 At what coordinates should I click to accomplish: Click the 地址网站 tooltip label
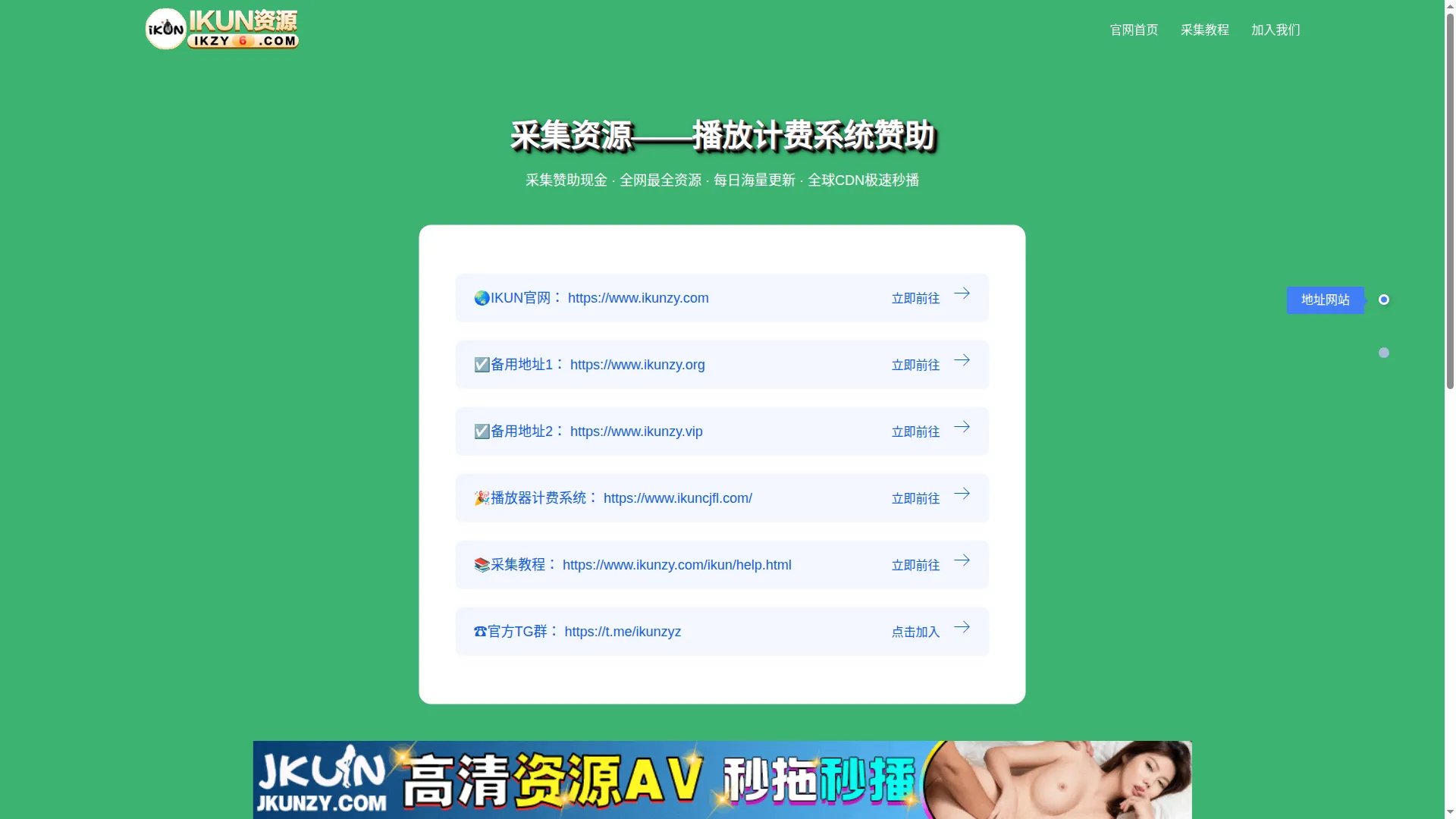(x=1326, y=300)
